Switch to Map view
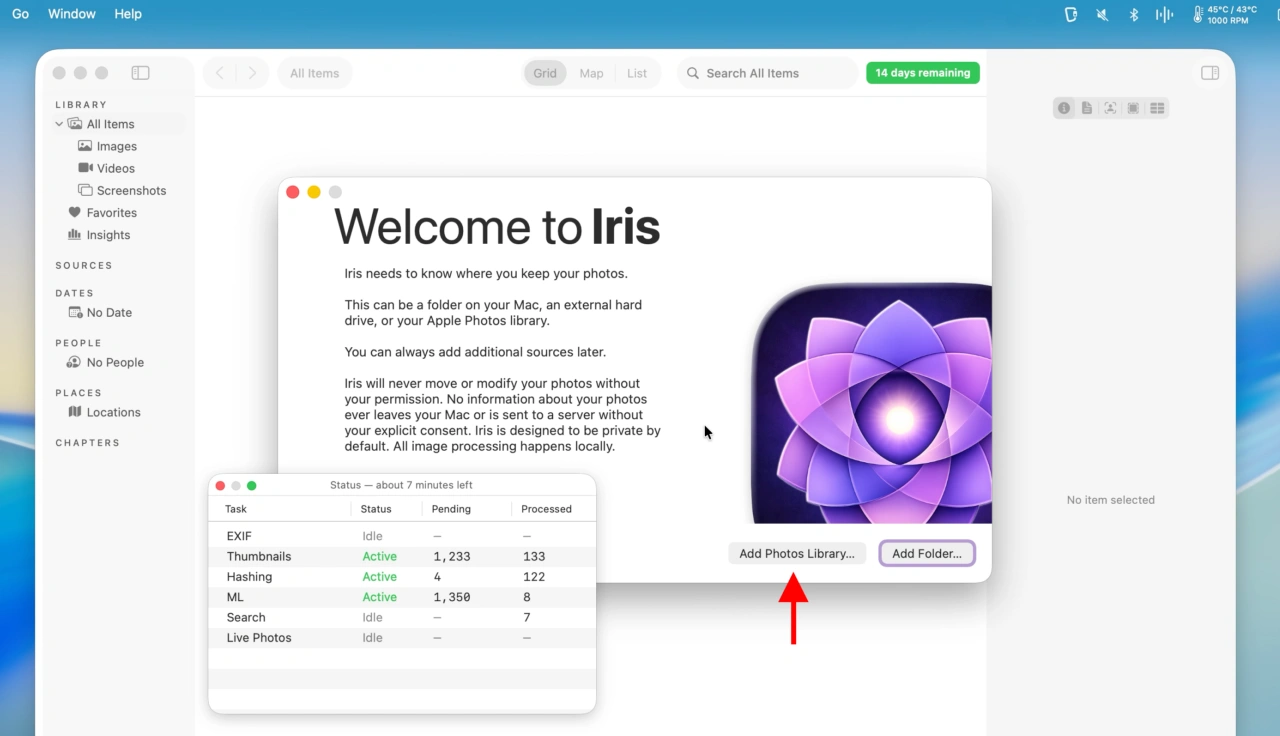The height and width of the screenshot is (736, 1280). pos(592,73)
